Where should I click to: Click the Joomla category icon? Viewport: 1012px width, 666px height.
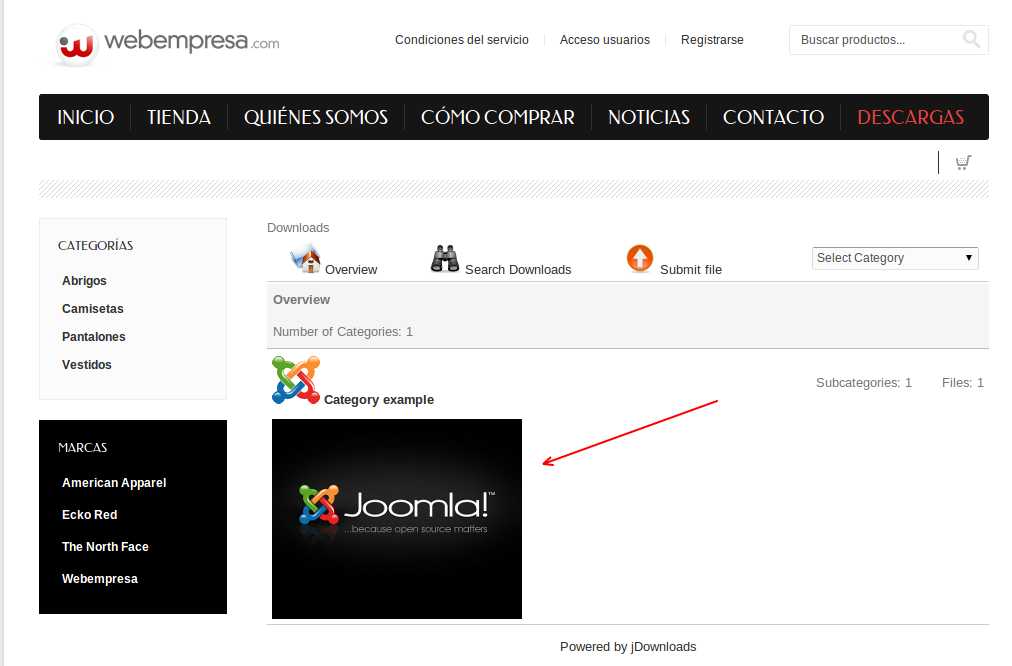(296, 380)
